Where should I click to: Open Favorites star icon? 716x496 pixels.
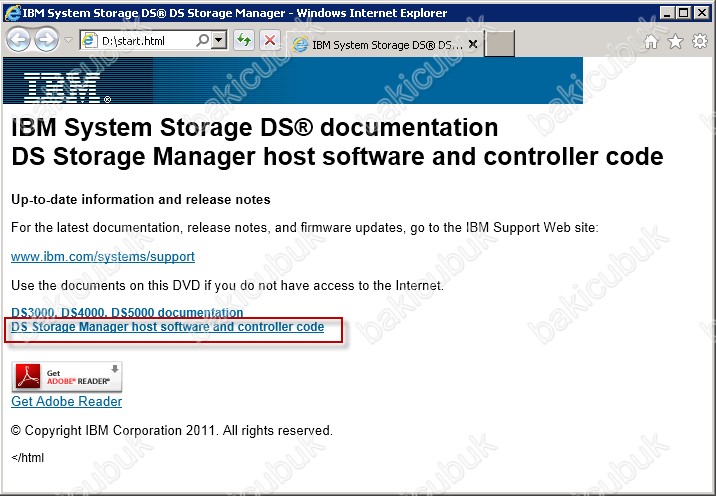pyautogui.click(x=675, y=42)
